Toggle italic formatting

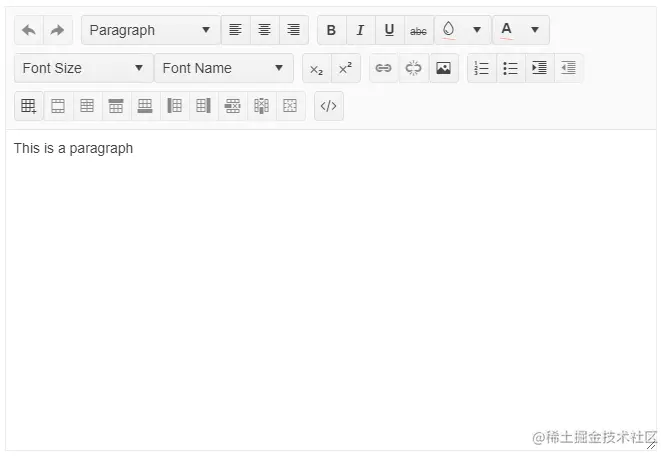(360, 30)
